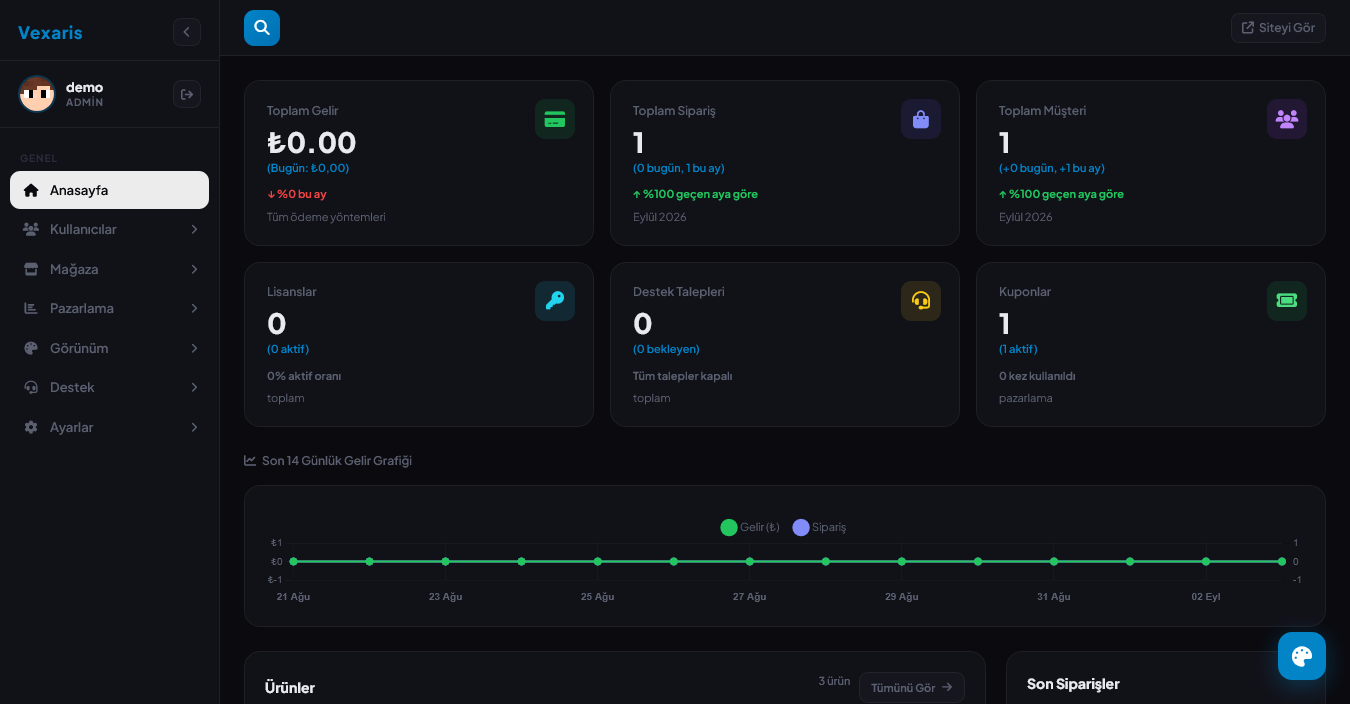1350x704 pixels.
Task: Open Mağaza sidebar item
Action: (x=110, y=269)
